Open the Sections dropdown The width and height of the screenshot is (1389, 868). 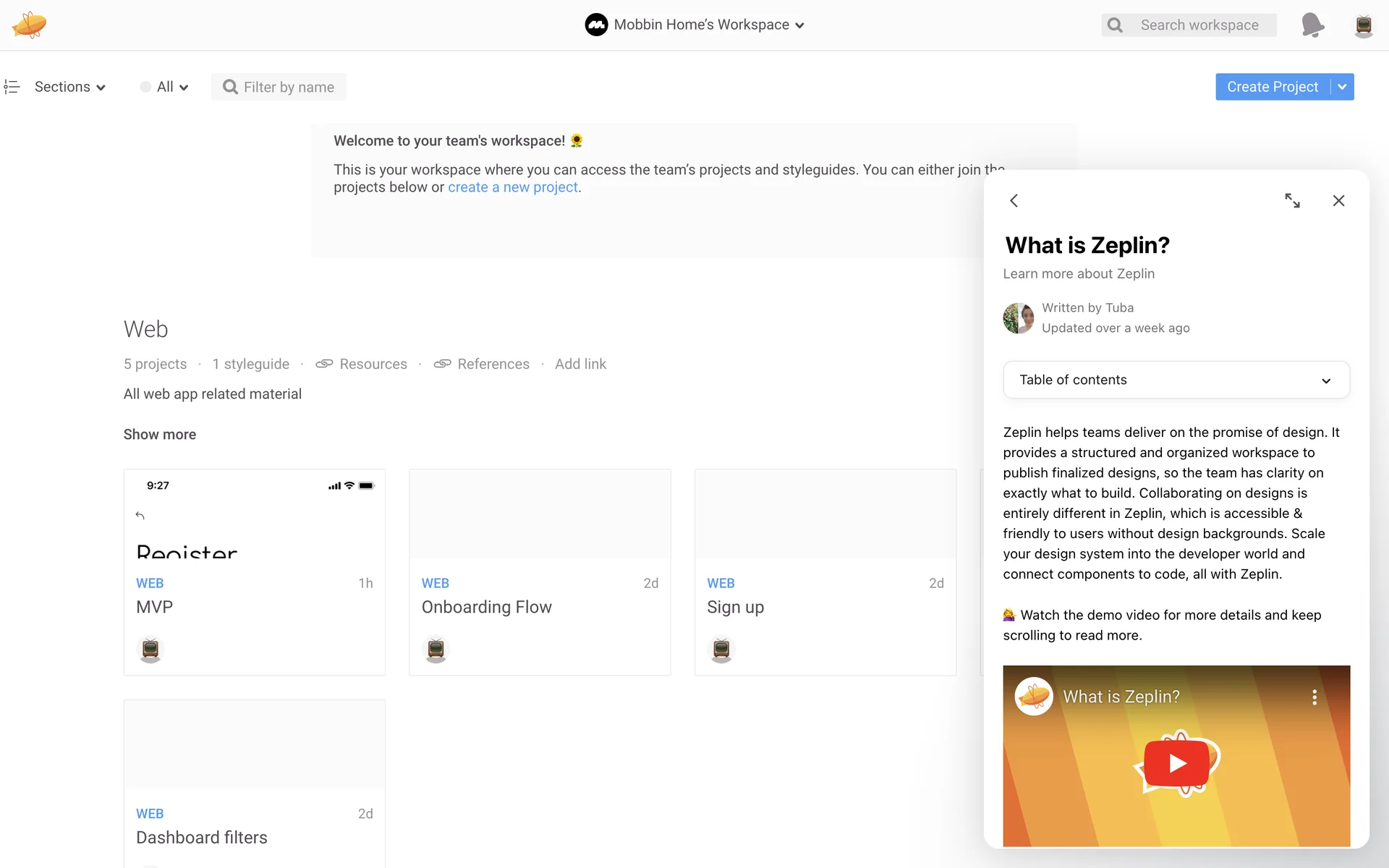coord(69,87)
